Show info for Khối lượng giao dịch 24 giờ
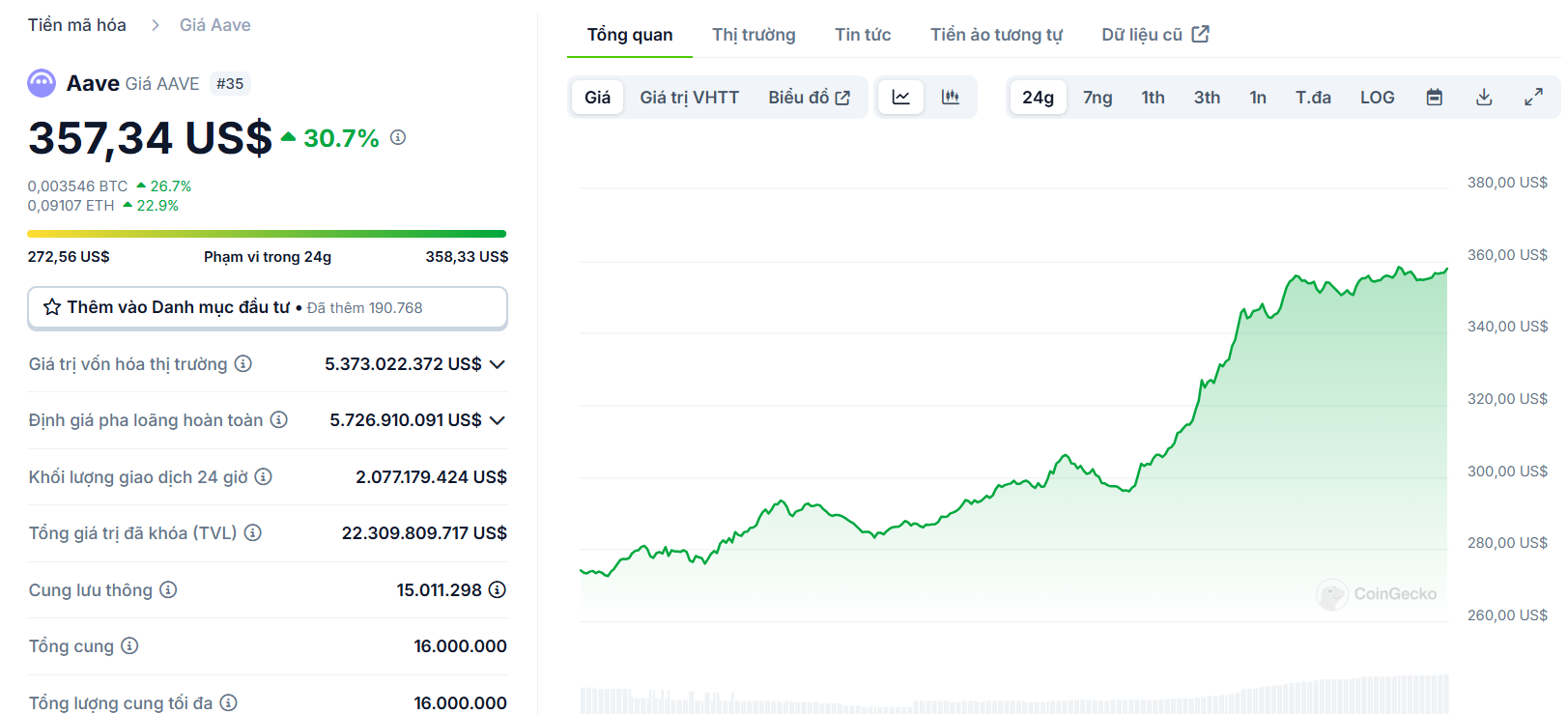1568x714 pixels. coord(264,476)
